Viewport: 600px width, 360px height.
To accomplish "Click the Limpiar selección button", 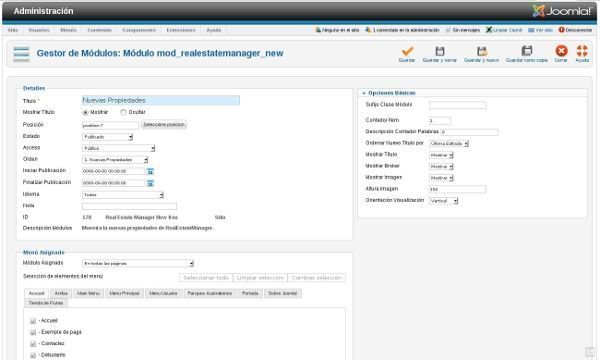I will pyautogui.click(x=260, y=278).
